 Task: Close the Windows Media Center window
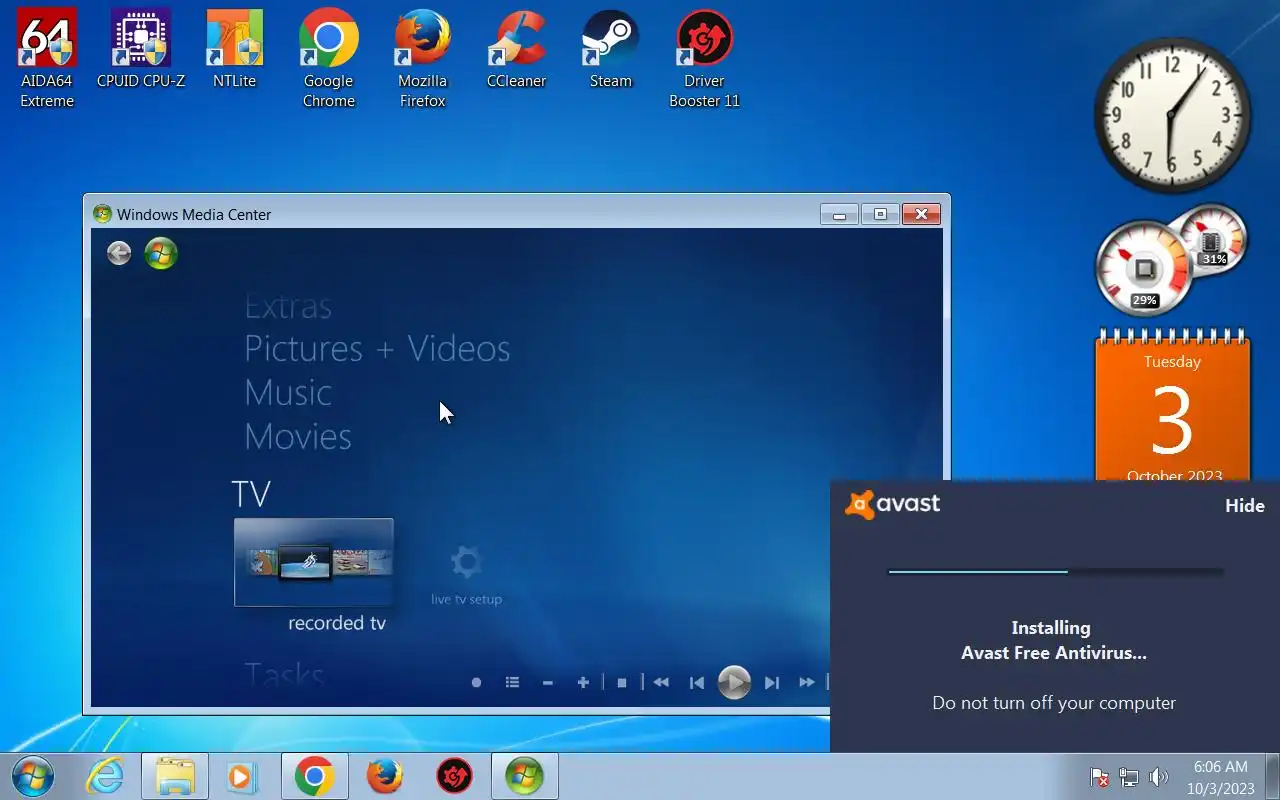921,214
